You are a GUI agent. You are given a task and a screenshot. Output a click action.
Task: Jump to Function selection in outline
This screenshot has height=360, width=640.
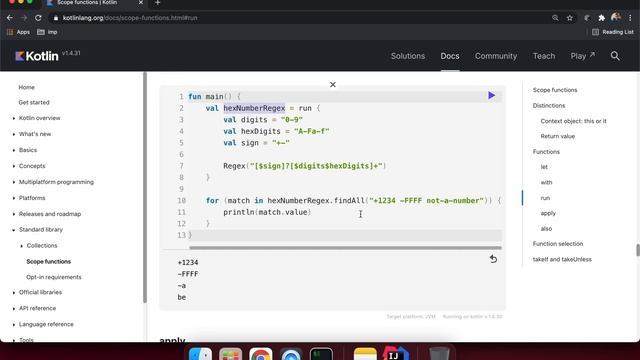coord(558,244)
